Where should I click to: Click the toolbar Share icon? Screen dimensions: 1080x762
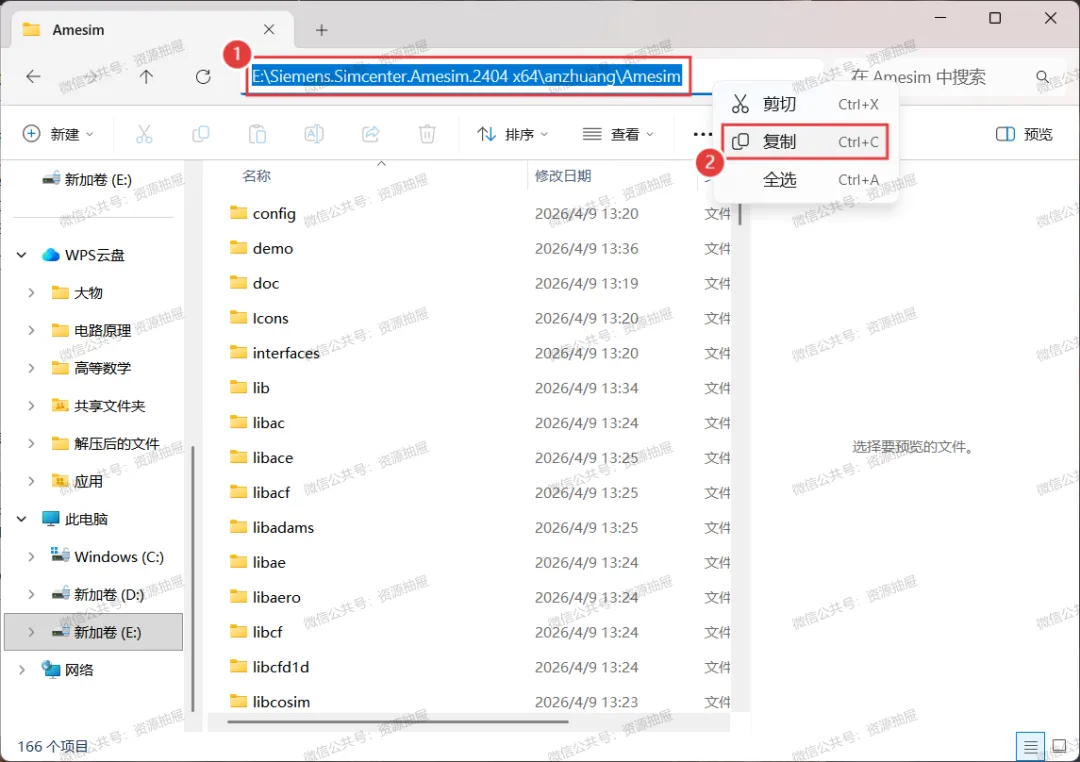[x=371, y=134]
